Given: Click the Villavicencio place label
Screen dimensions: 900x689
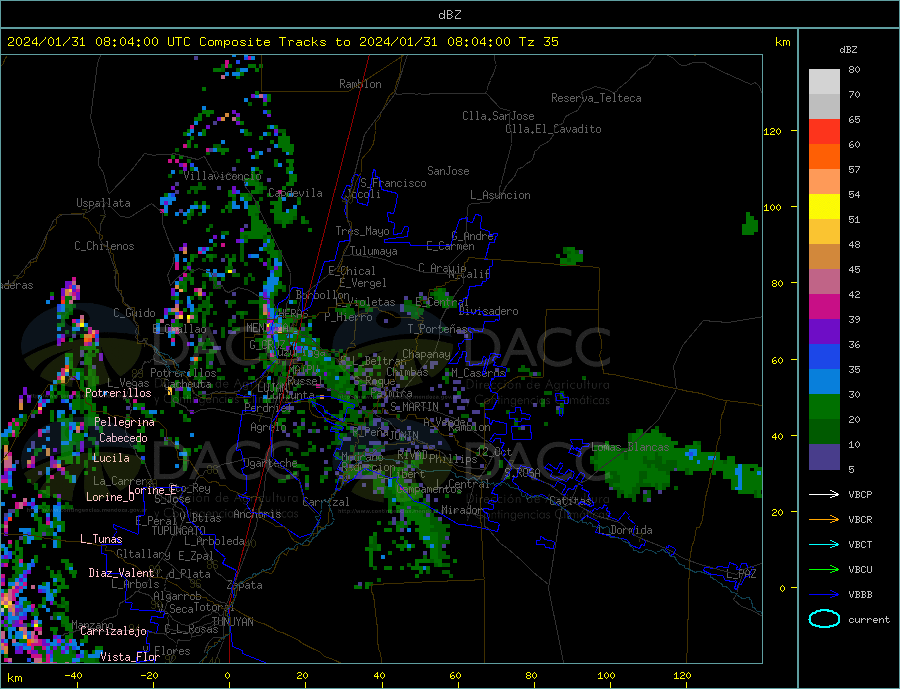Looking at the screenshot, I should pos(222,176).
